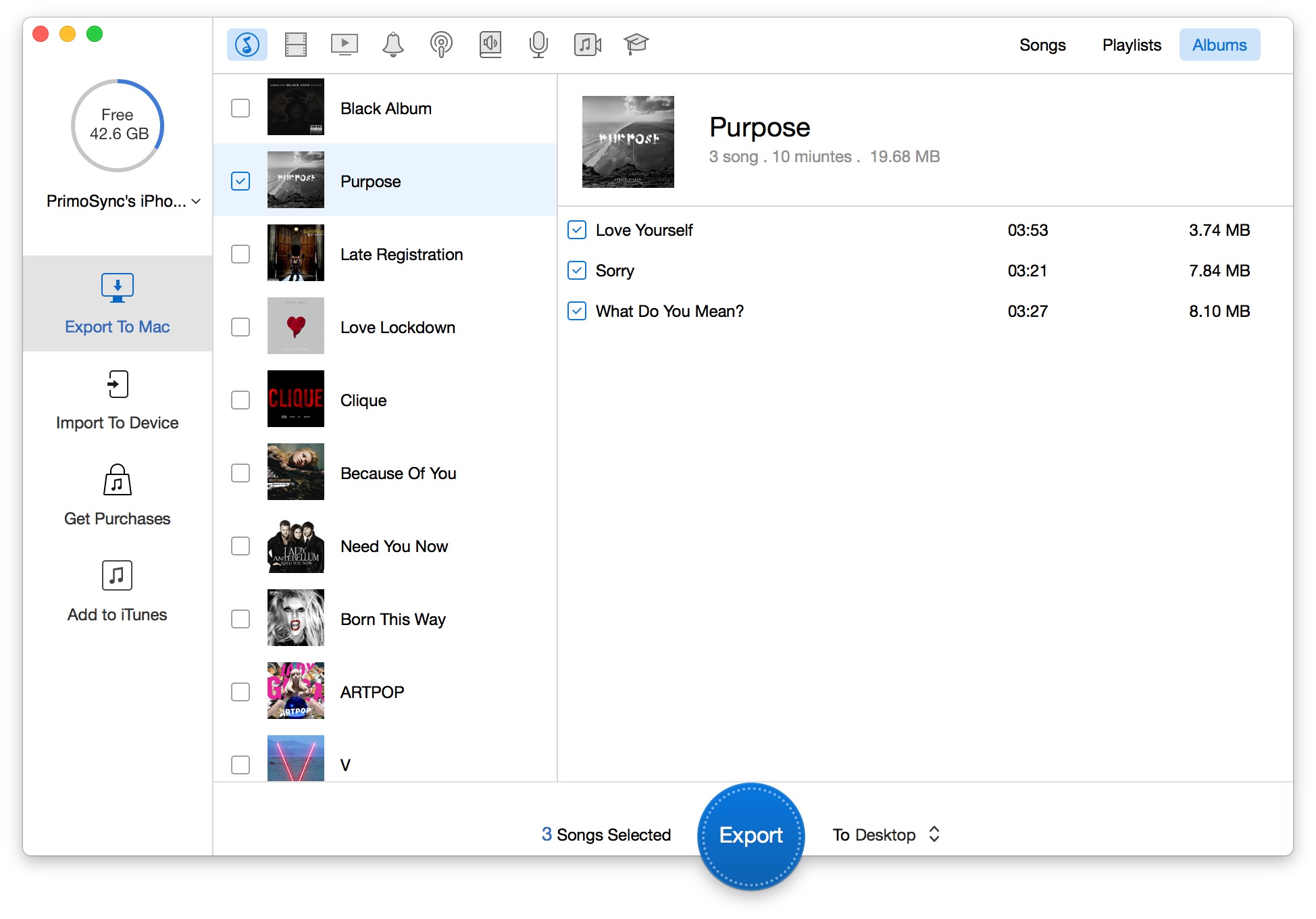Select Add to iTunes label
The width and height of the screenshot is (1316, 919).
tap(118, 615)
